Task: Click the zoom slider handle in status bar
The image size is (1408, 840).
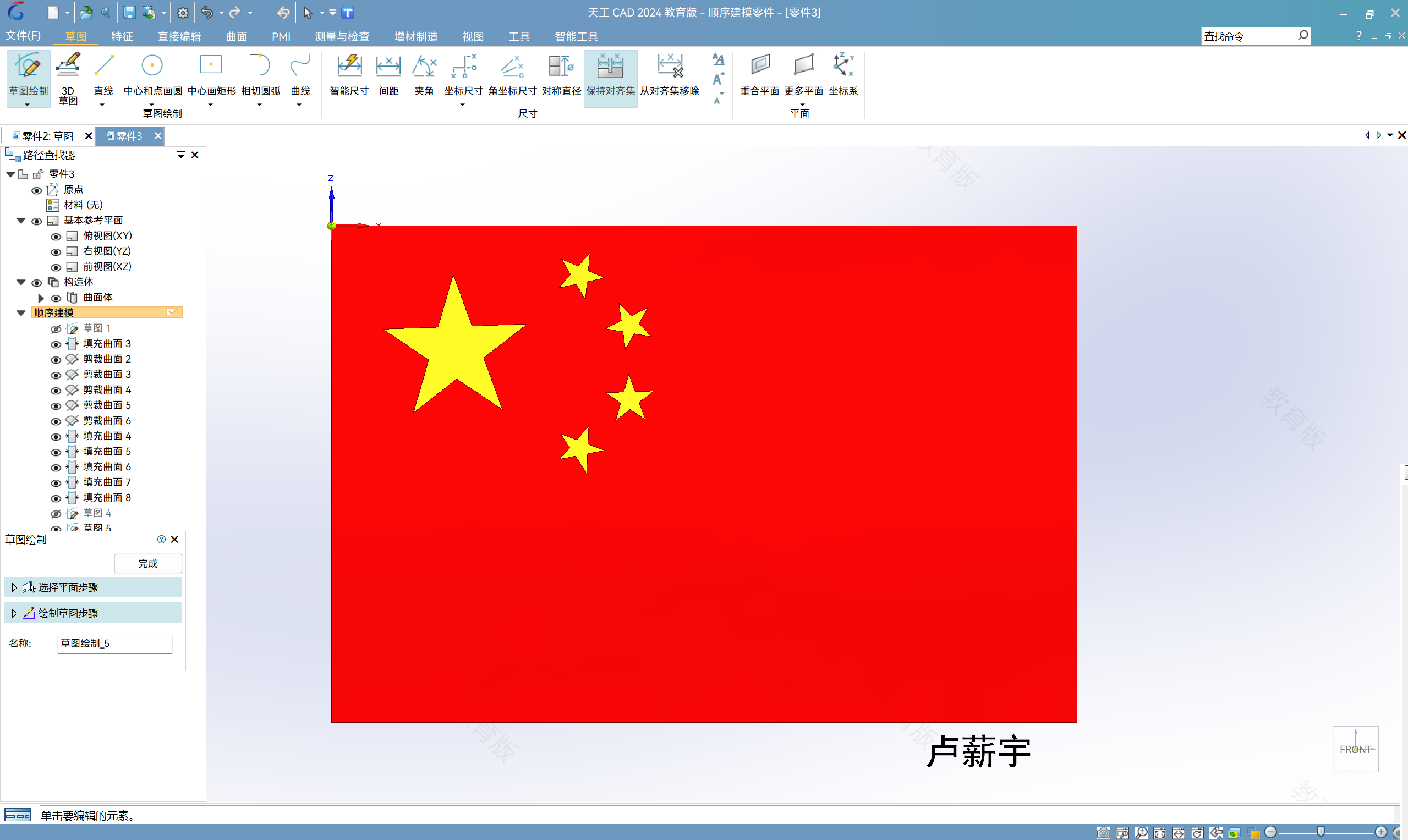Action: click(1321, 832)
